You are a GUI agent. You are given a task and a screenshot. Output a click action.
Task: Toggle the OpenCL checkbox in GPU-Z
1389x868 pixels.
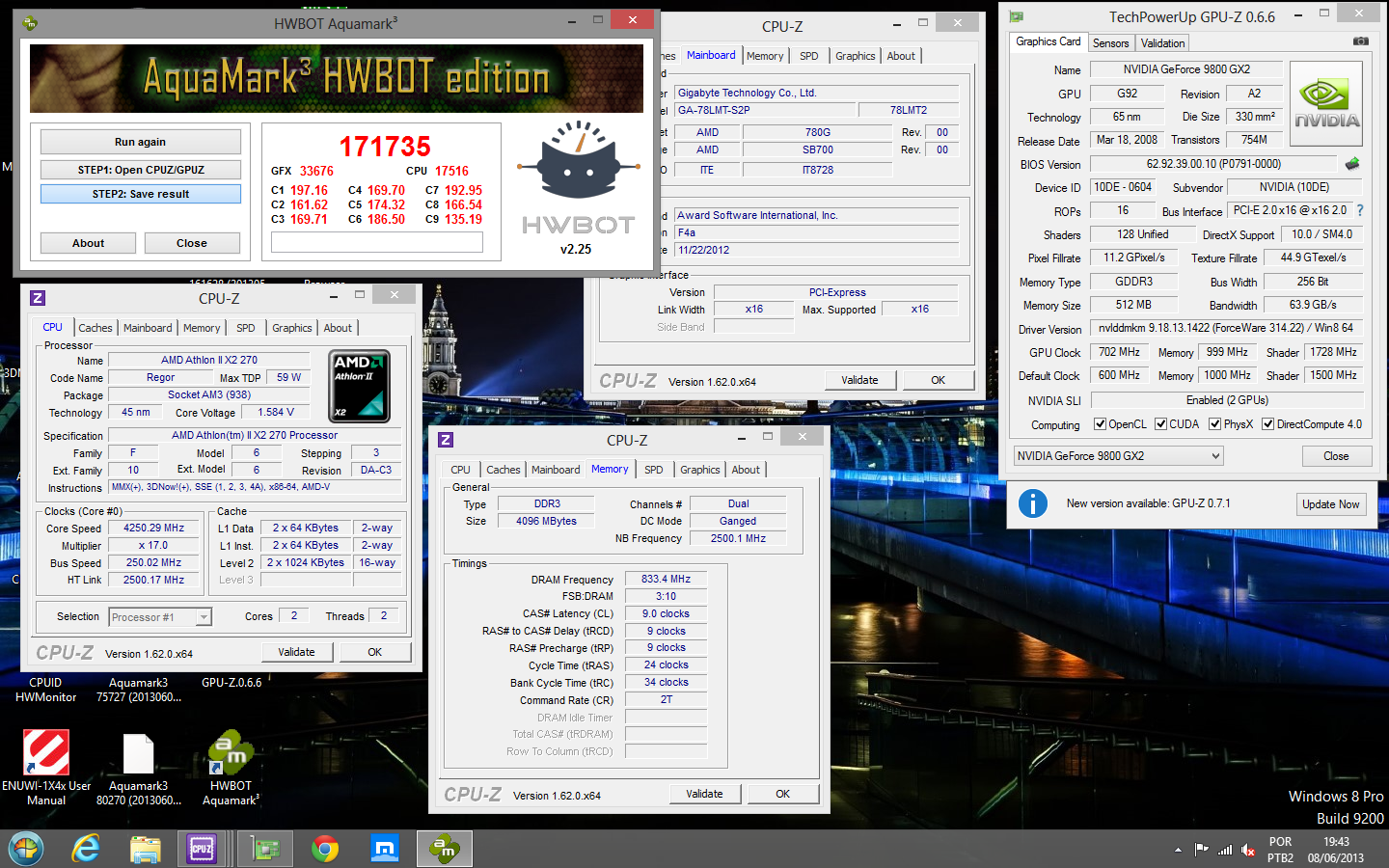pyautogui.click(x=1100, y=424)
